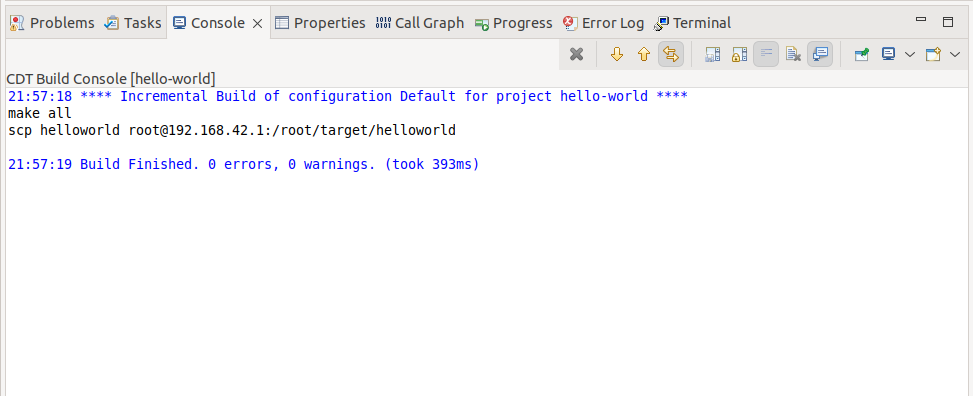The height and width of the screenshot is (396, 973).
Task: Toggle bring console to top on output
Action: pos(820,55)
